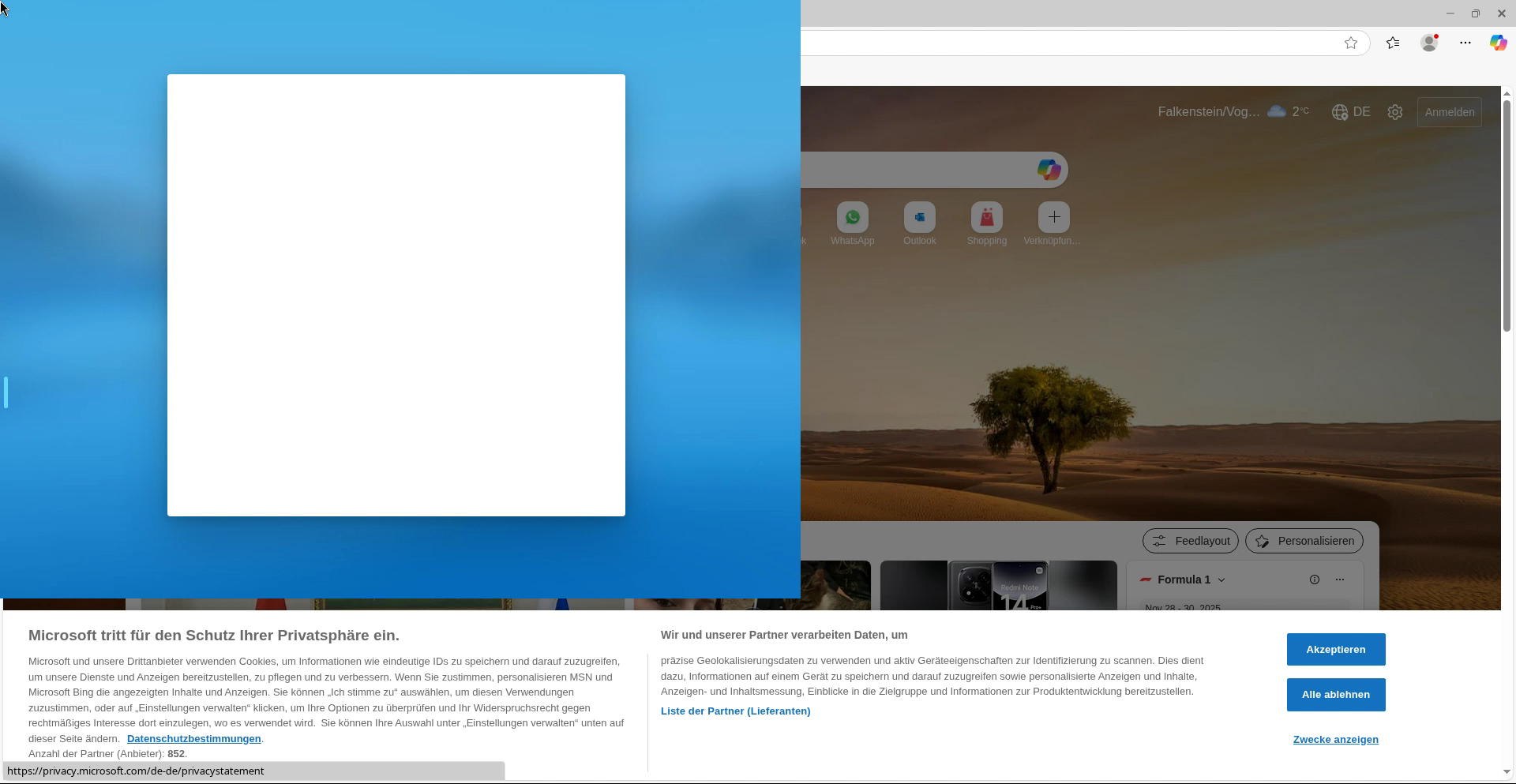The width and height of the screenshot is (1516, 784).
Task: Click the Copilot icon in search box
Action: coord(1048,170)
